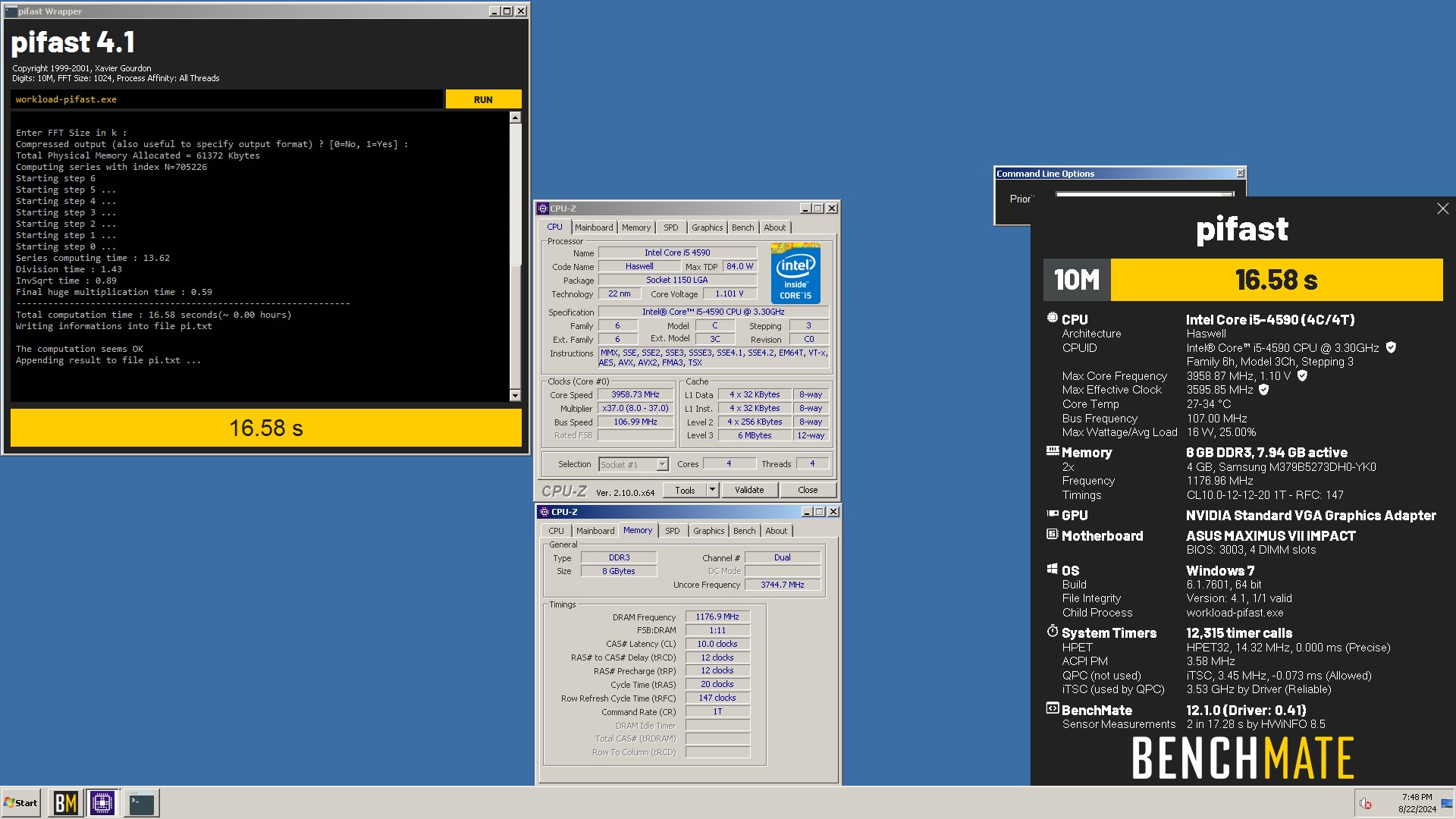
Task: Click the 10M yellow score banner in BenchMate
Action: tap(1243, 280)
